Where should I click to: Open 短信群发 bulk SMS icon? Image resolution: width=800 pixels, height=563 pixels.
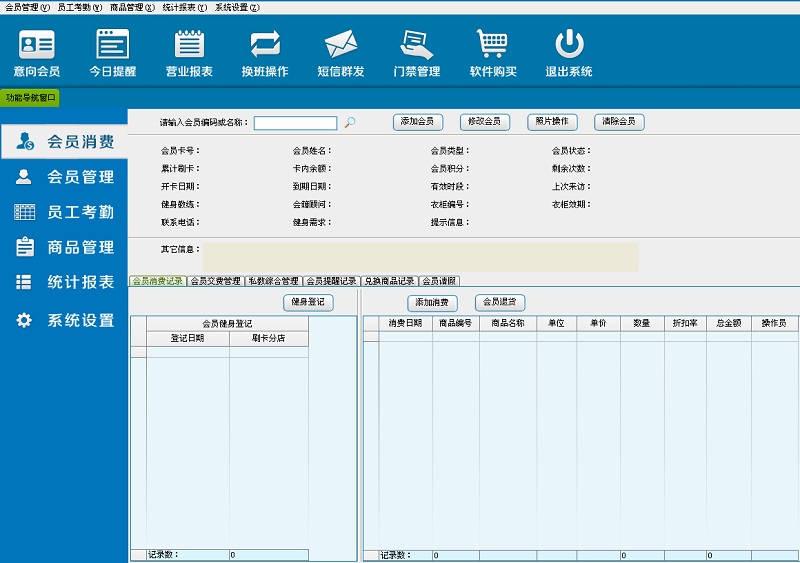(341, 53)
